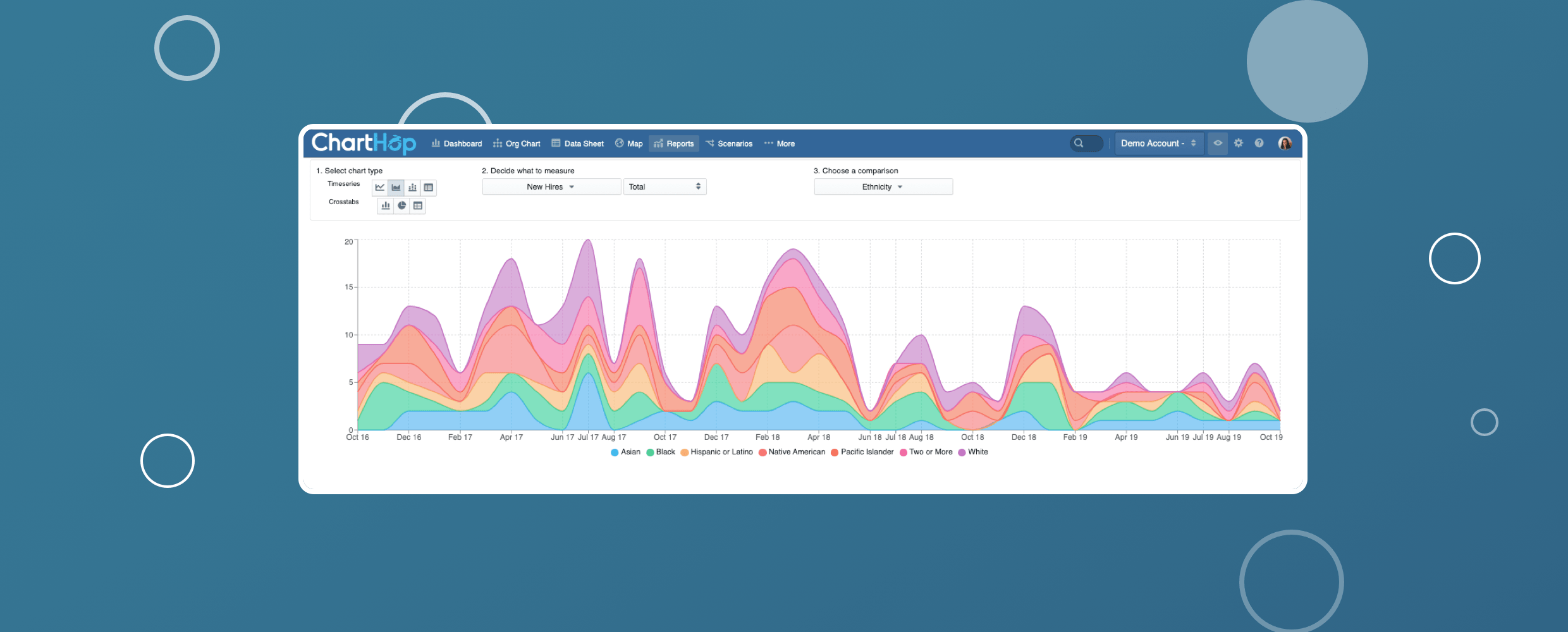
Task: Toggle the Asian series in chart legend
Action: (625, 453)
